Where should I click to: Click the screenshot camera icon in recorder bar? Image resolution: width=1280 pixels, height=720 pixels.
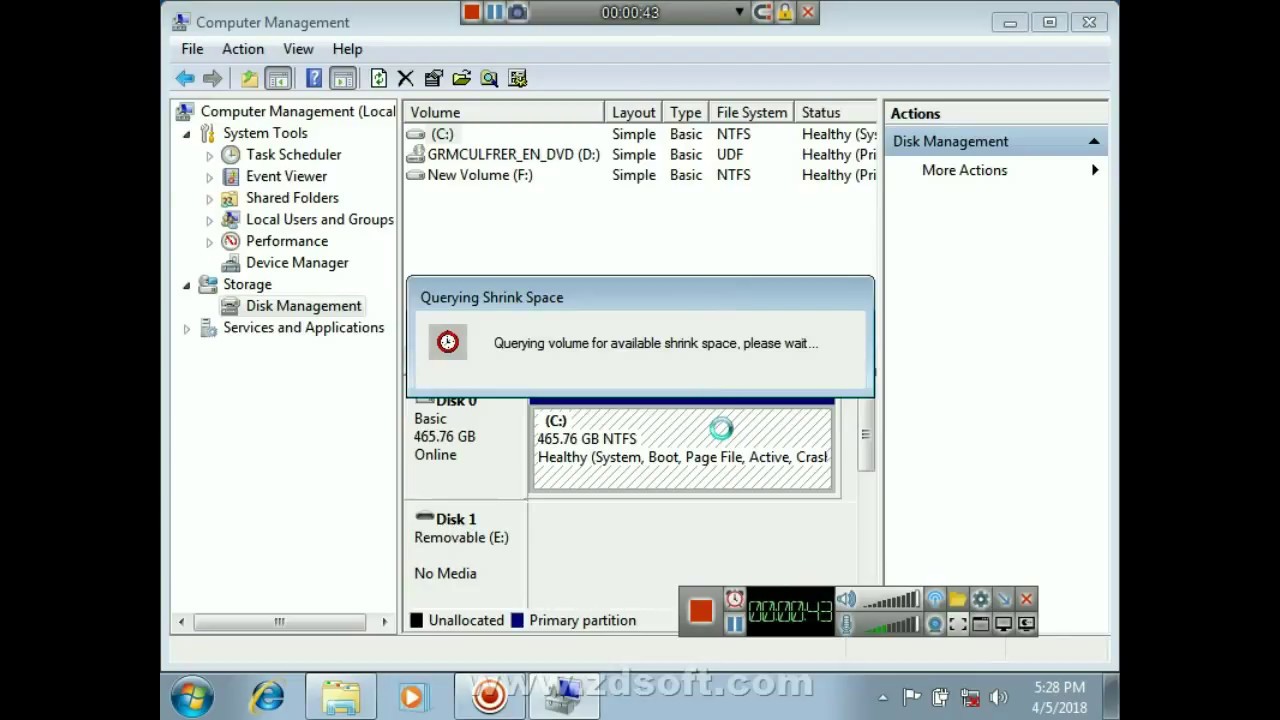(x=517, y=12)
